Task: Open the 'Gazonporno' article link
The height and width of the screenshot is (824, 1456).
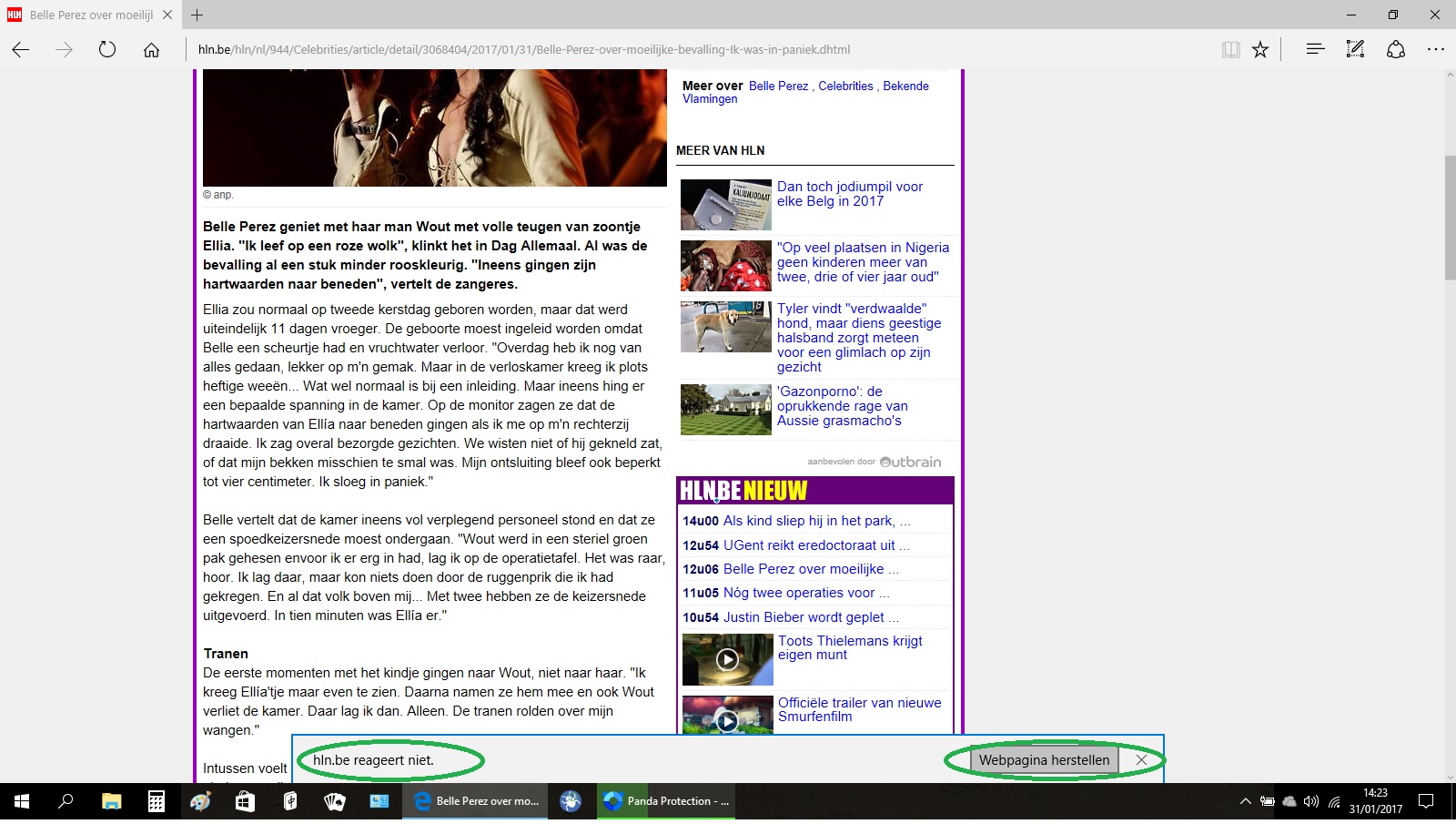Action: [x=843, y=406]
